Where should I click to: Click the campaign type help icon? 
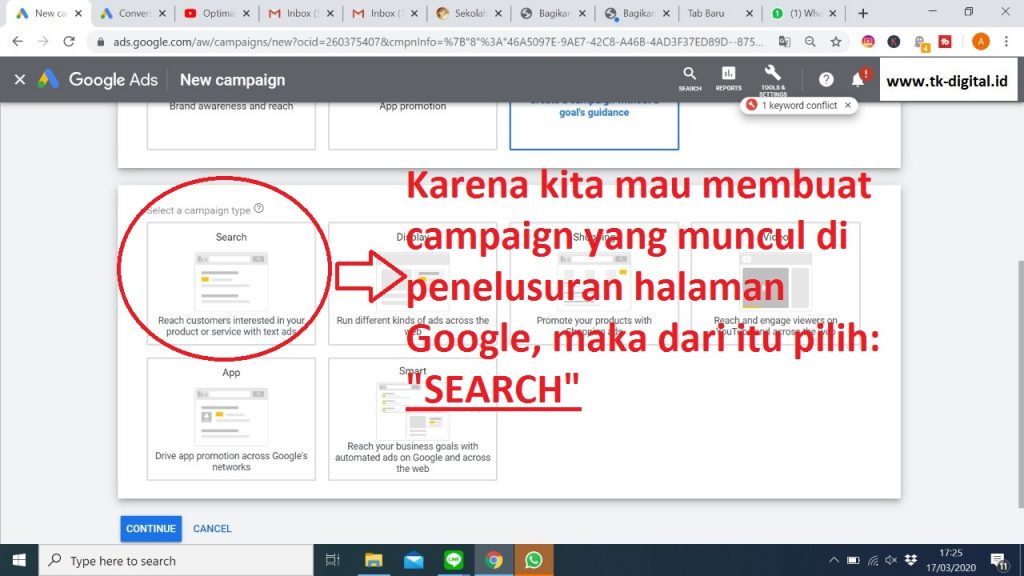(259, 209)
